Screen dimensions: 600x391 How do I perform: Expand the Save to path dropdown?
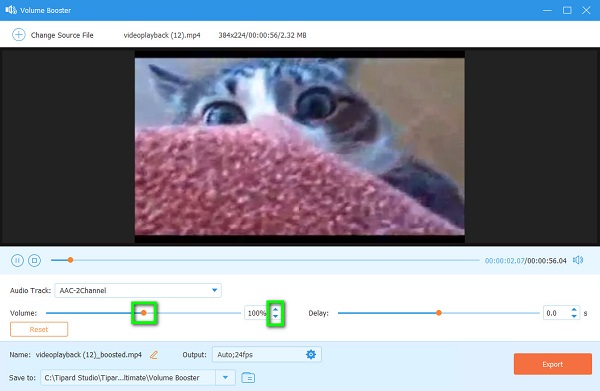pos(225,378)
